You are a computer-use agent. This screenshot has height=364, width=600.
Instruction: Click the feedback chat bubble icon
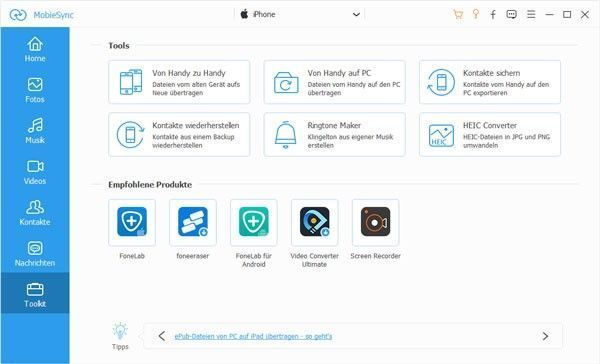point(511,15)
